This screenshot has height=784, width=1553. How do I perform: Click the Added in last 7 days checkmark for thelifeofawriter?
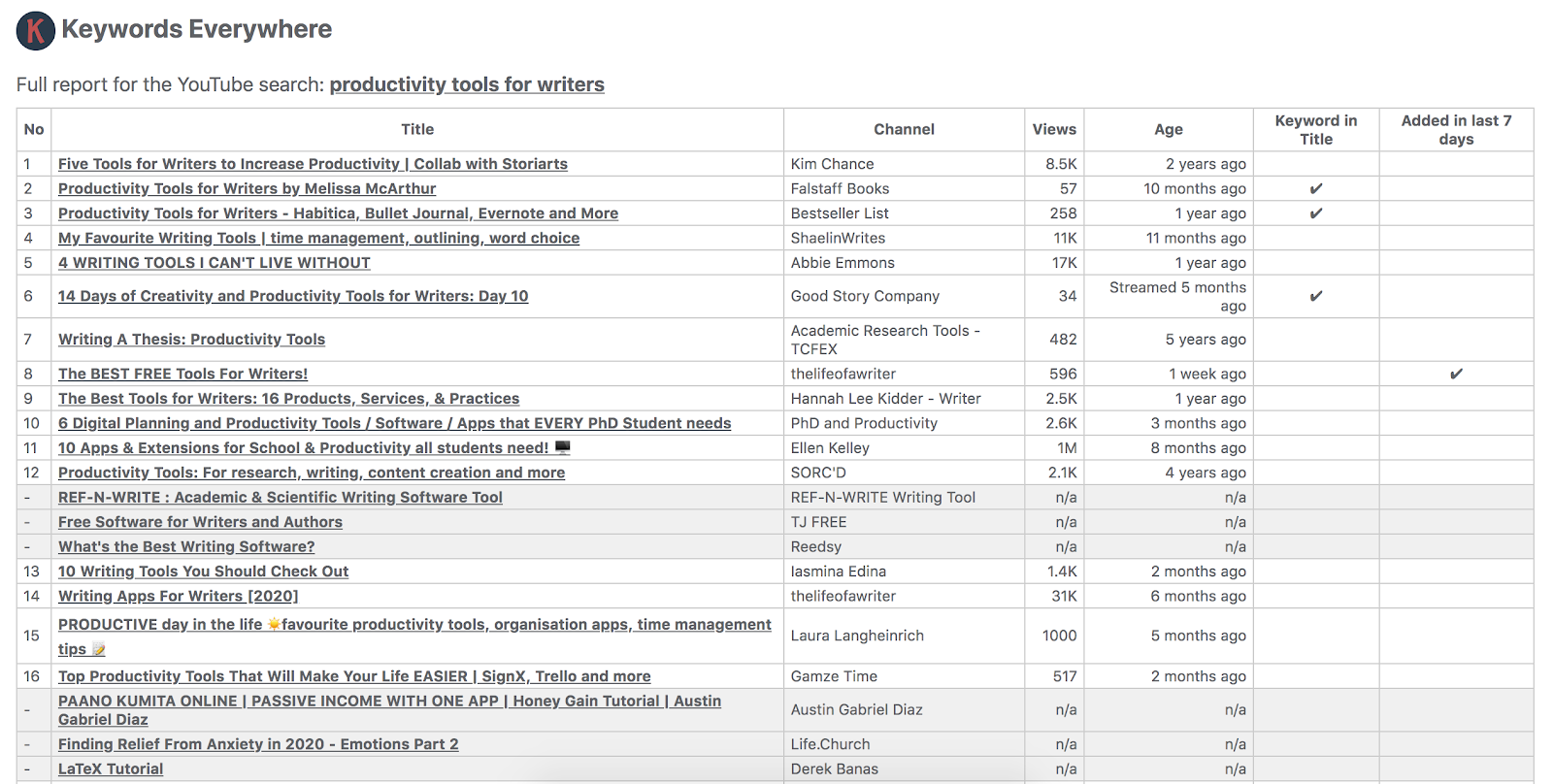click(1456, 374)
